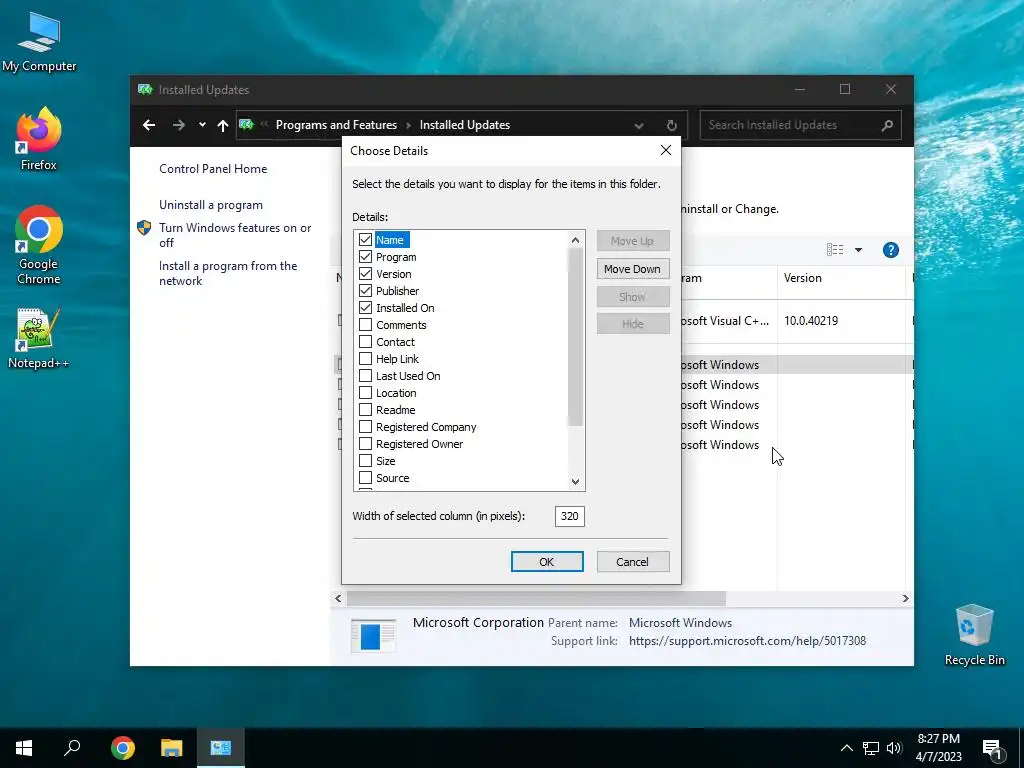Enable the Comments detail checkbox
1024x768 pixels.
[365, 325]
